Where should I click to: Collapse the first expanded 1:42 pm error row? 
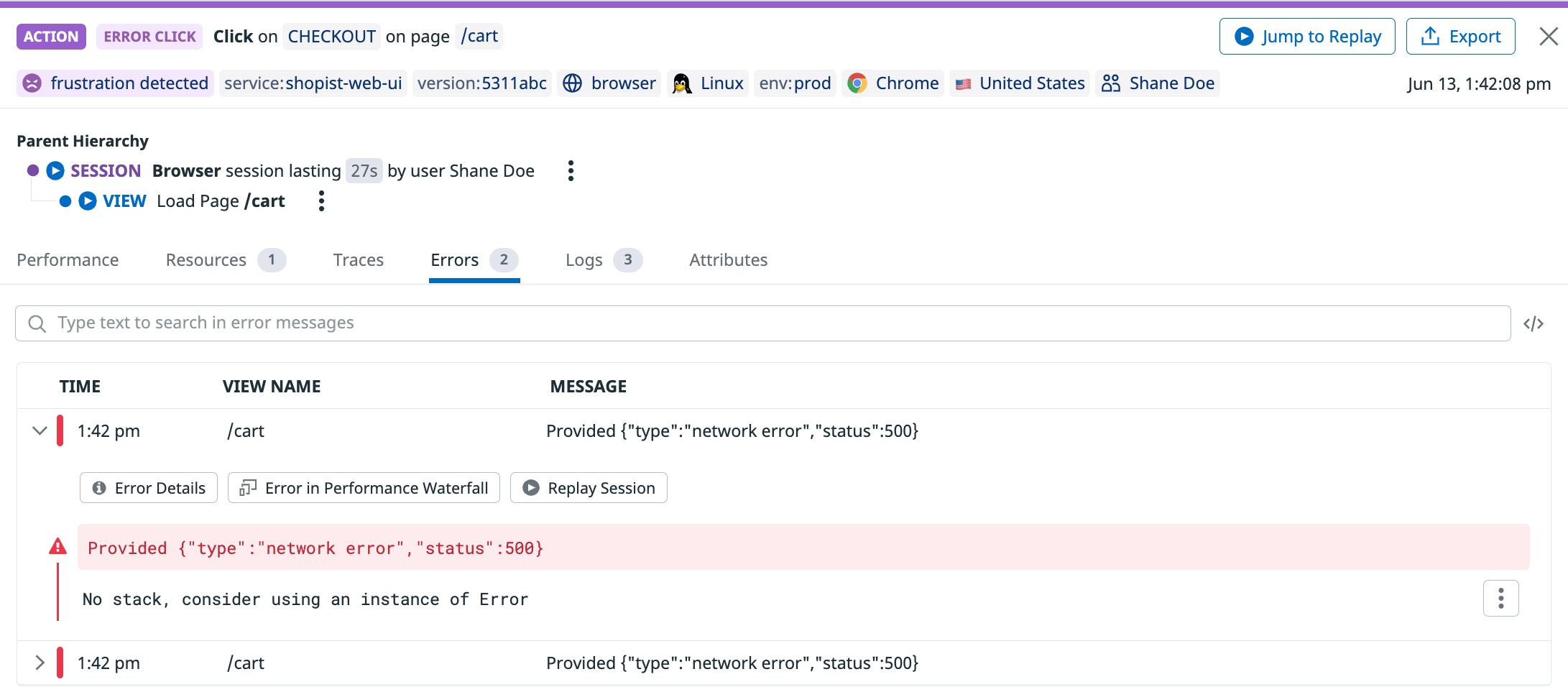[40, 431]
